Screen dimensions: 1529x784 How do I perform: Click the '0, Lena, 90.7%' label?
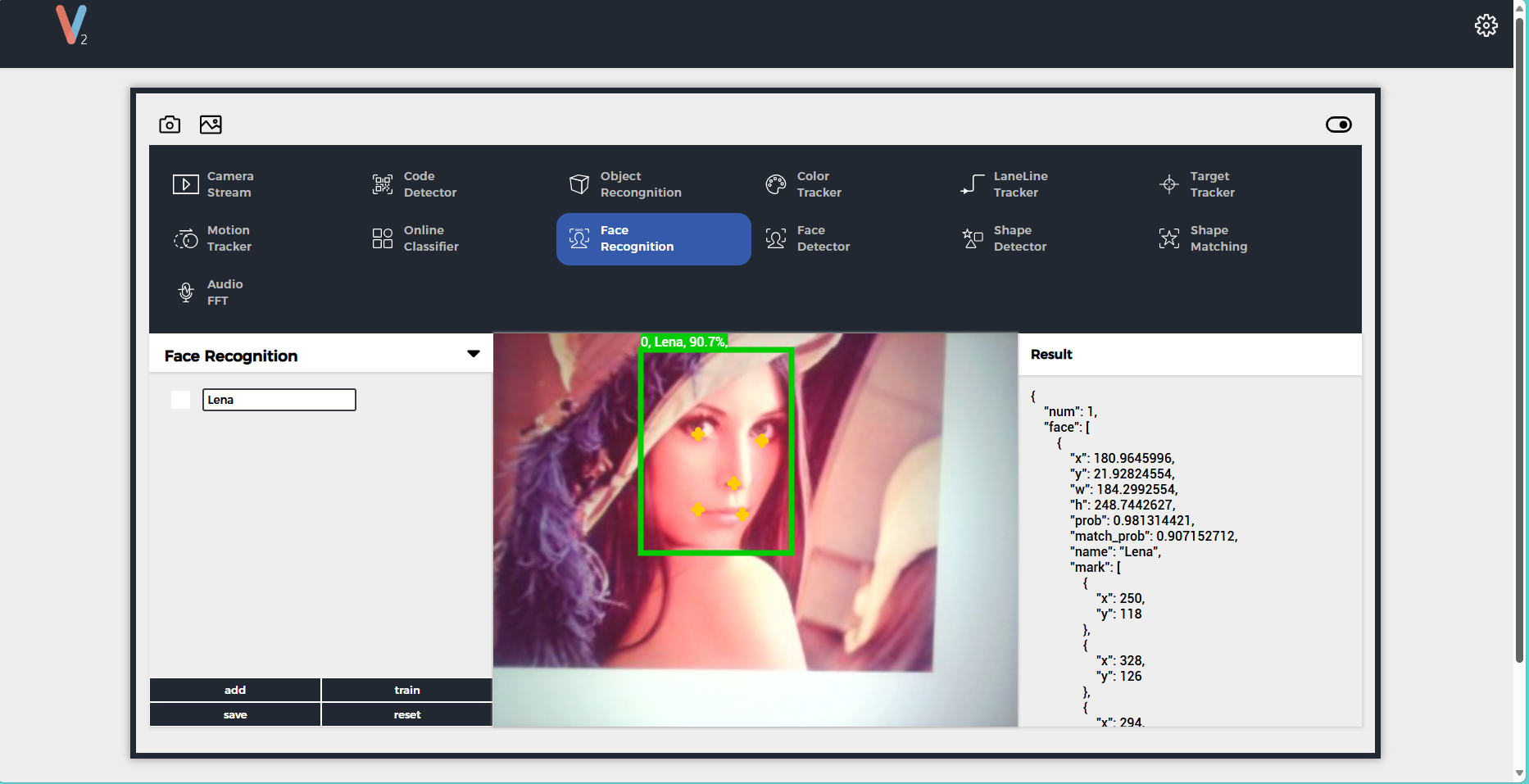tap(683, 342)
